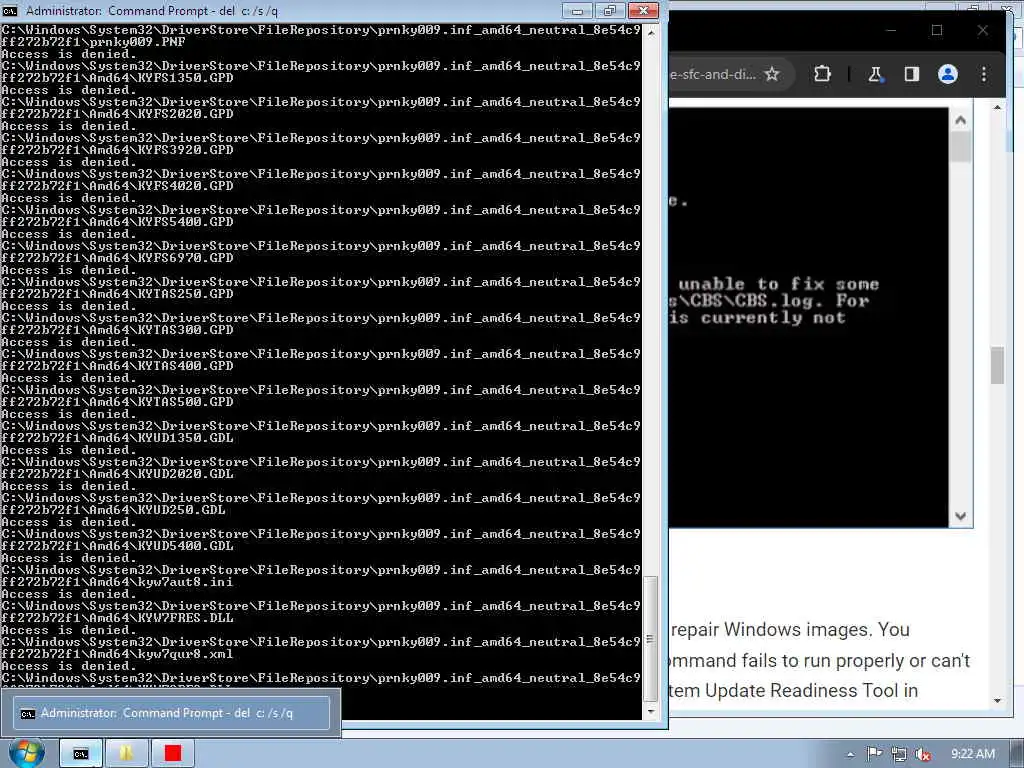Open the Chrome Labs flask icon
Viewport: 1024px width, 768px height.
pyautogui.click(x=875, y=74)
